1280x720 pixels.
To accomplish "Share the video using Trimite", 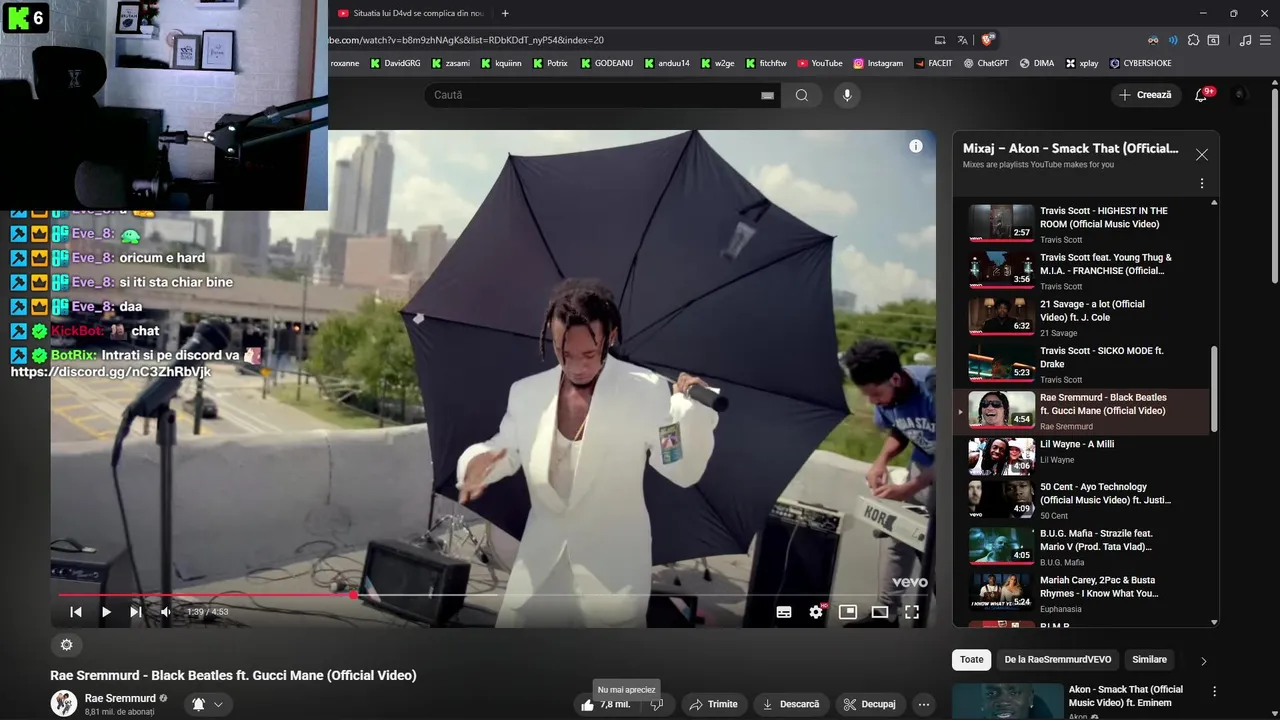I will 714,704.
